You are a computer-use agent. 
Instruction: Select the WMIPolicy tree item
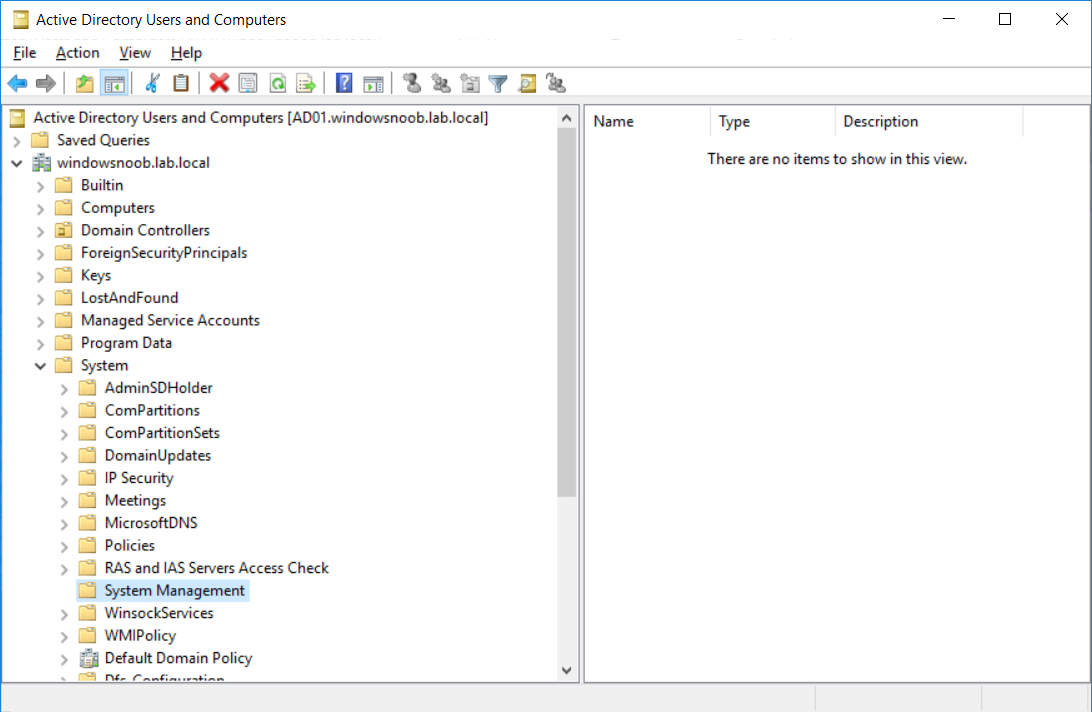point(140,635)
